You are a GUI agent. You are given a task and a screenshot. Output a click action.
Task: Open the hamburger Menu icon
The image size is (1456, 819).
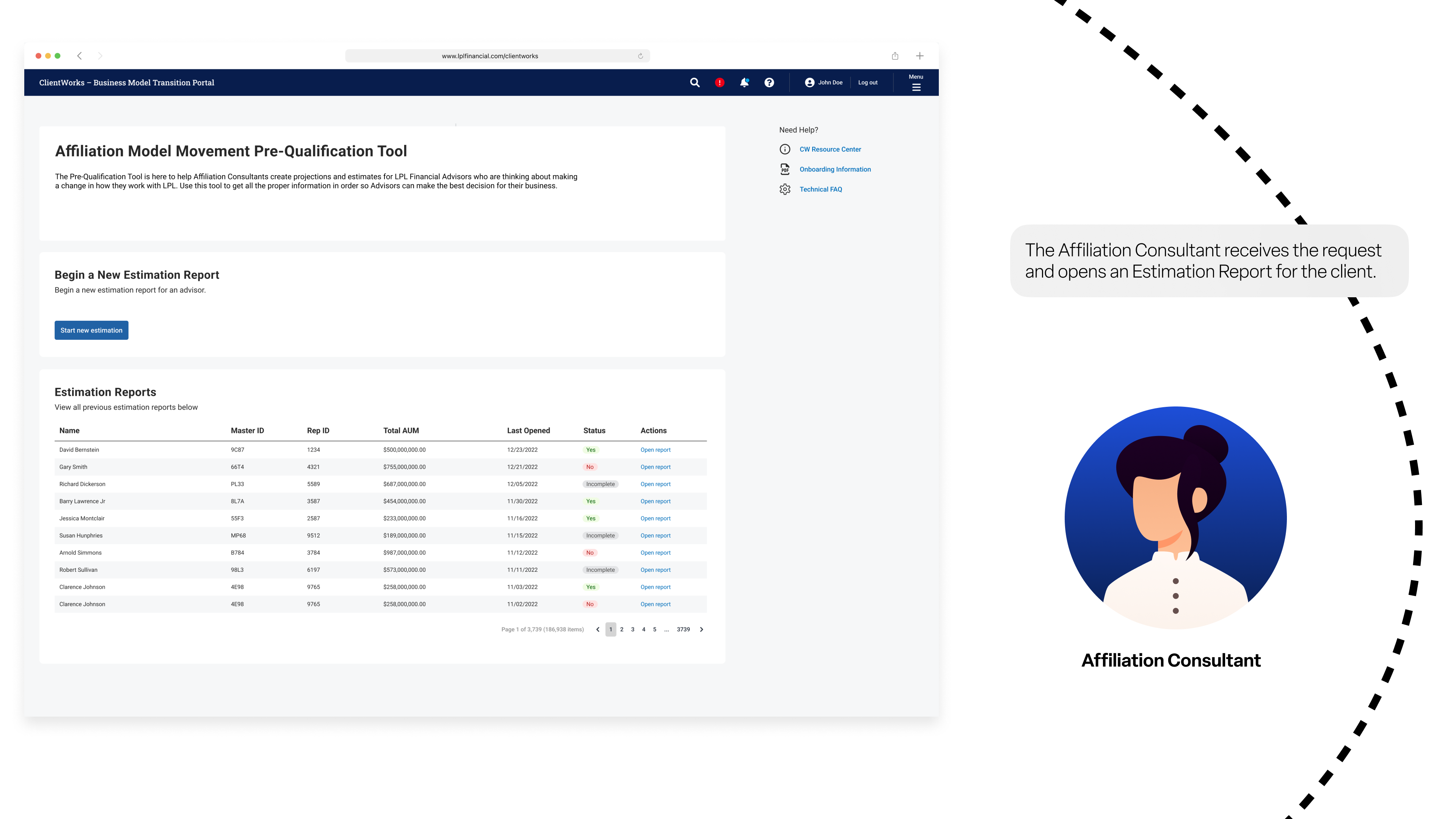point(916,87)
